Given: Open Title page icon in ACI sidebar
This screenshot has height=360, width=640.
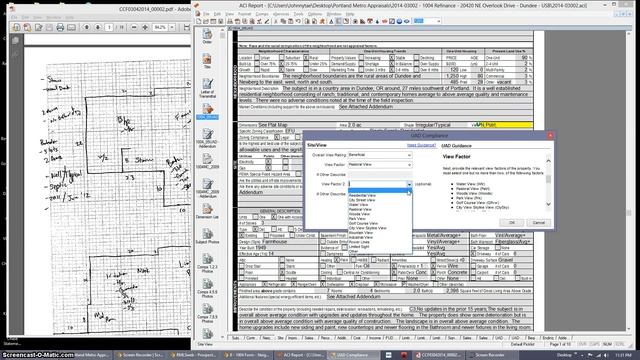Looking at the screenshot, I should (x=207, y=61).
